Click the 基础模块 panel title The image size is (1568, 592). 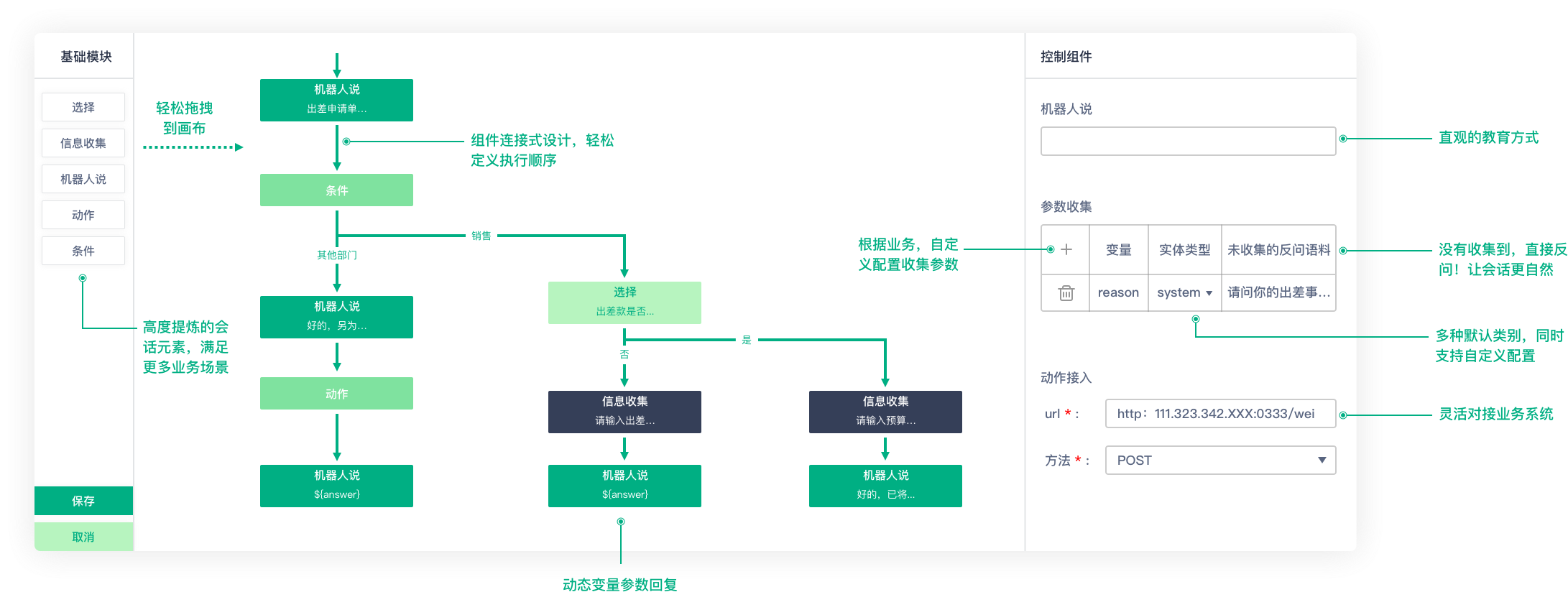point(86,57)
